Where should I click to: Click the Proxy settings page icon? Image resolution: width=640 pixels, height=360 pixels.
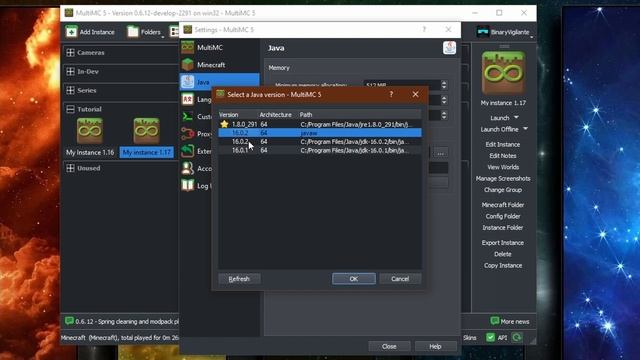coord(187,133)
